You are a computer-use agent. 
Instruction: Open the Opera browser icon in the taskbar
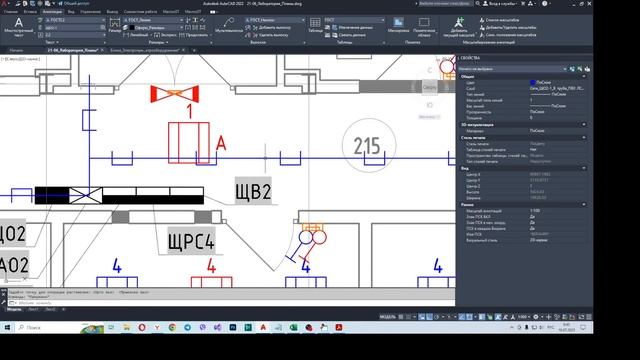[142, 327]
